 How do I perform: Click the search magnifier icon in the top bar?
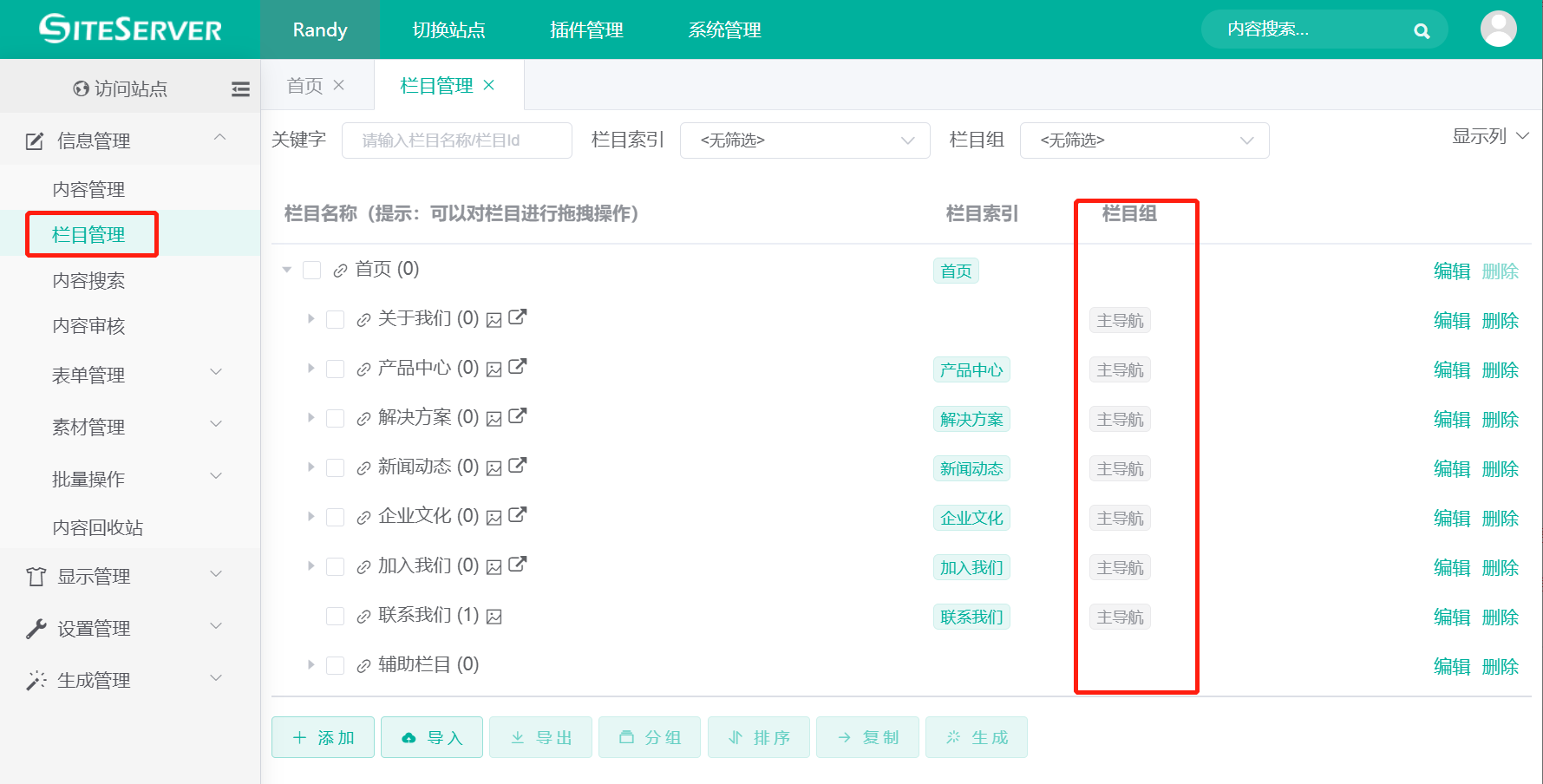(1420, 29)
